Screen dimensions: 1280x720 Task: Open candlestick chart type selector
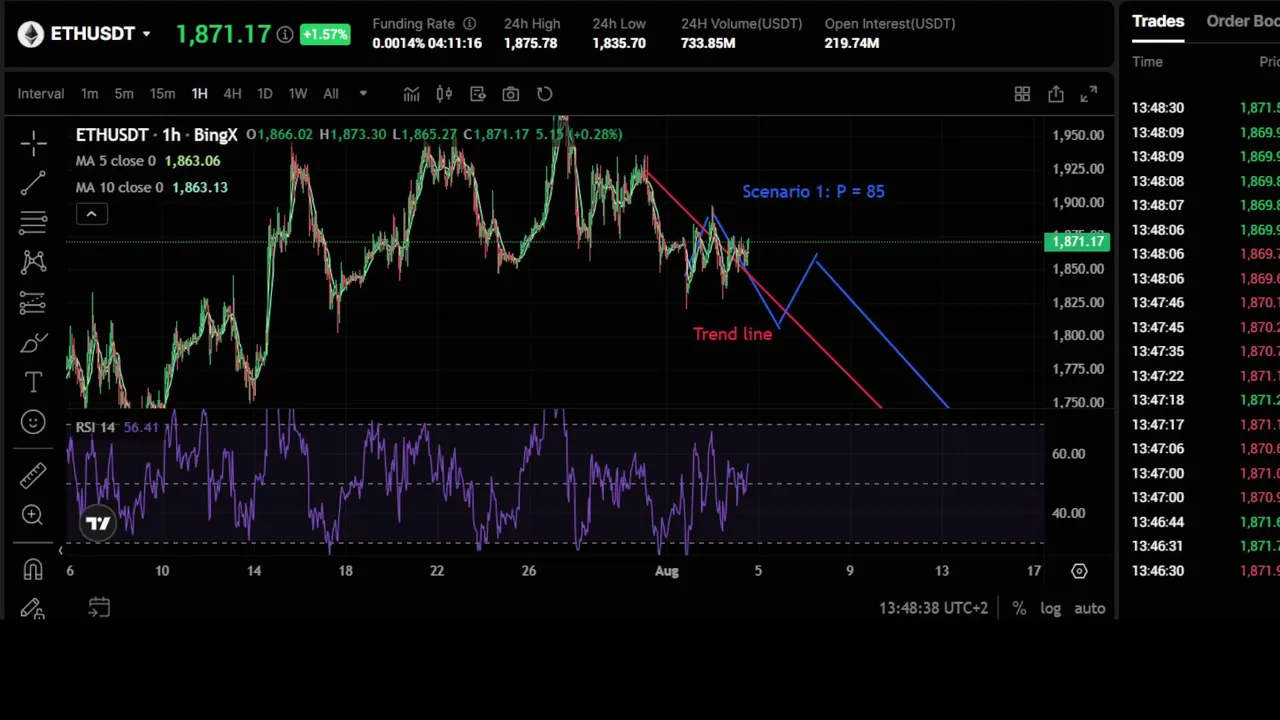[444, 94]
